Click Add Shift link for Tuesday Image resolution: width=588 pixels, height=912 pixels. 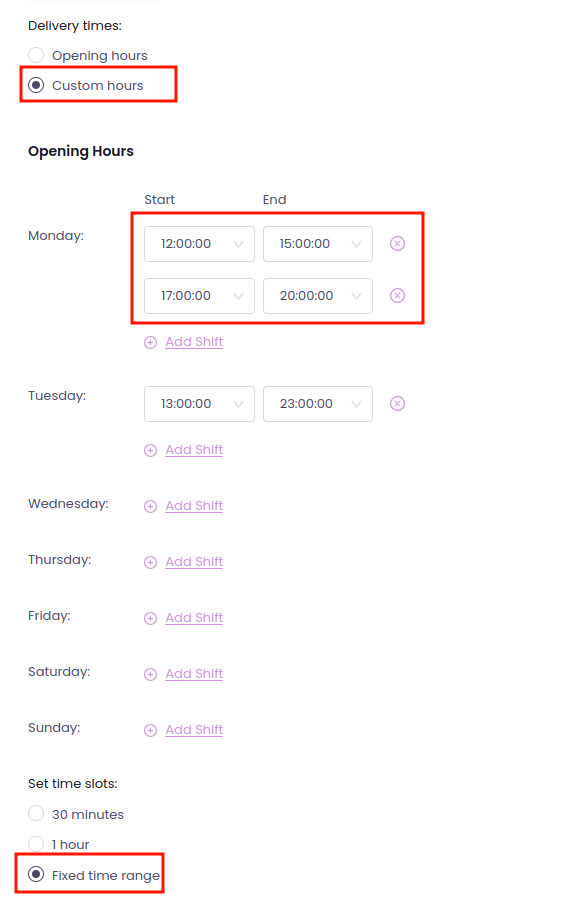pyautogui.click(x=194, y=450)
